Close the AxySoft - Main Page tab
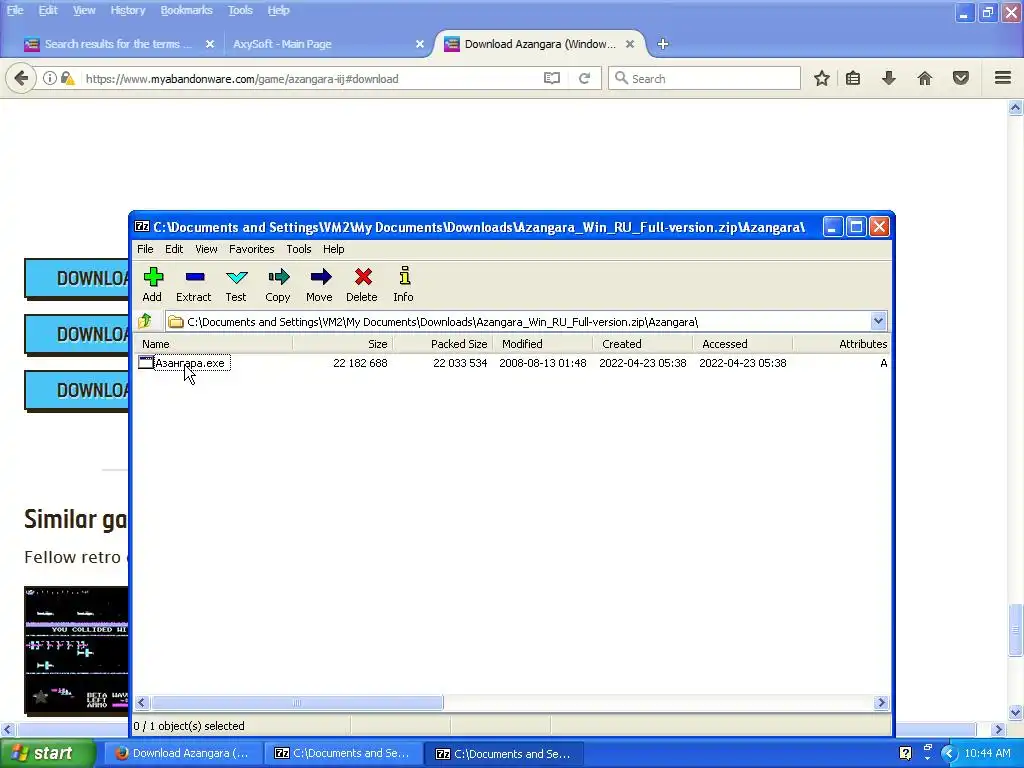Image resolution: width=1024 pixels, height=768 pixels. [x=420, y=44]
